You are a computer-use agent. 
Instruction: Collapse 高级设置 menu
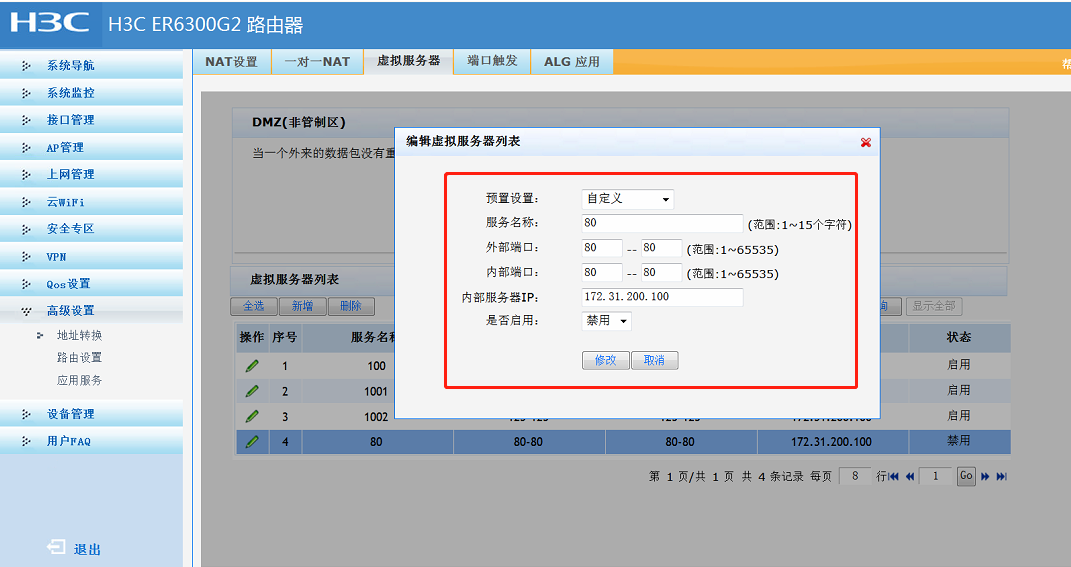point(92,311)
